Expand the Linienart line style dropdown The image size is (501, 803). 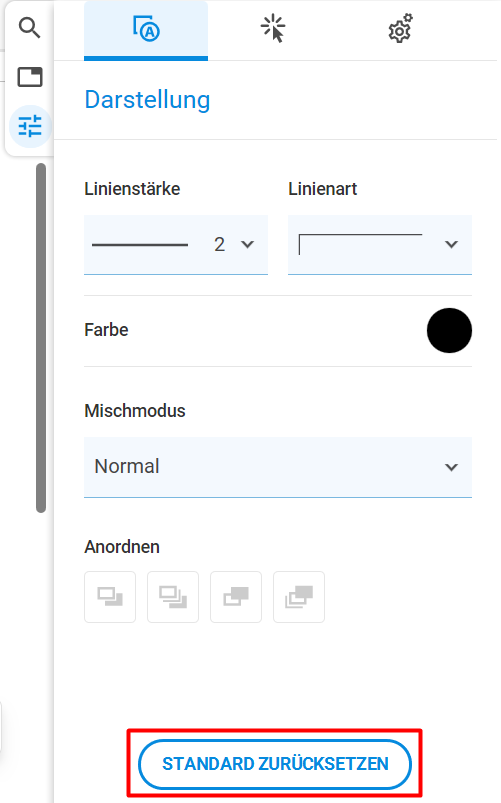tap(380, 245)
